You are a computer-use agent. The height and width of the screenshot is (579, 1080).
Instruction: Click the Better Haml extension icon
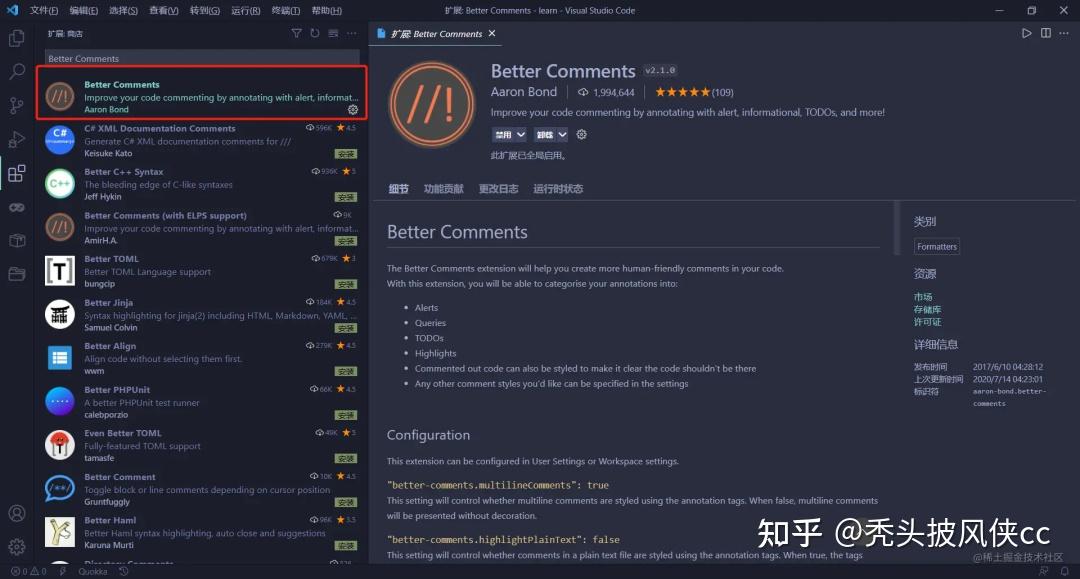click(x=60, y=532)
